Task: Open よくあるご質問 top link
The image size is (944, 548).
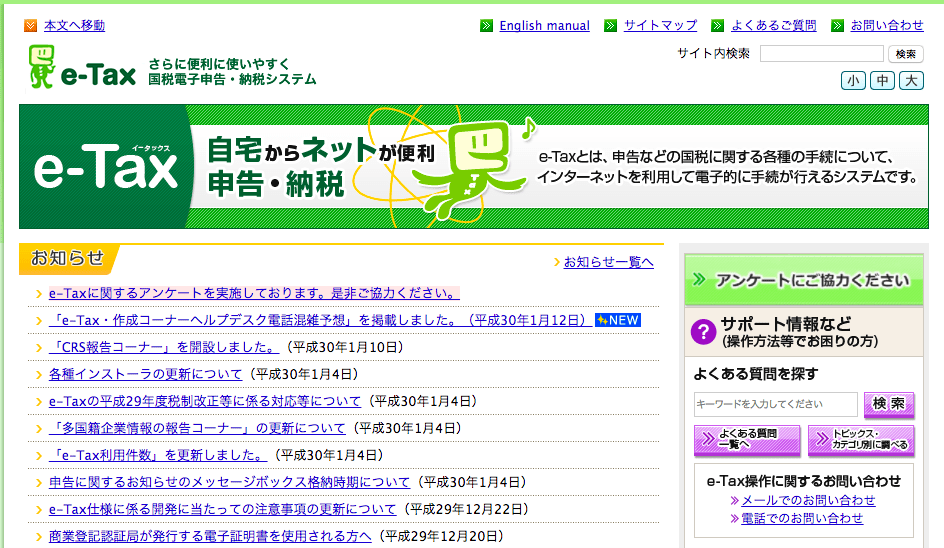Action: pos(774,25)
